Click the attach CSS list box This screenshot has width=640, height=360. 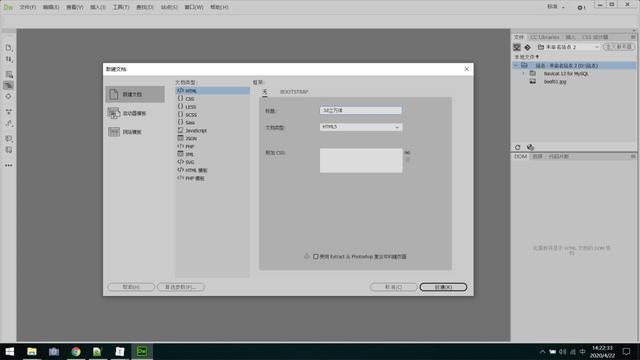[x=361, y=160]
